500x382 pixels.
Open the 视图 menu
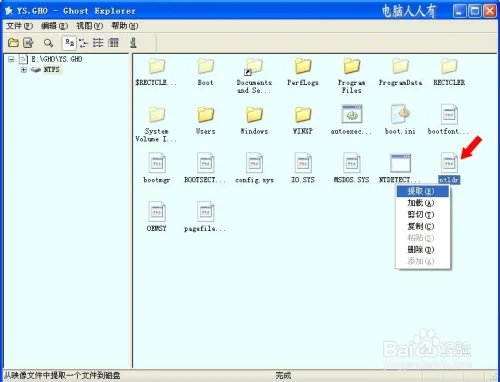[89, 26]
